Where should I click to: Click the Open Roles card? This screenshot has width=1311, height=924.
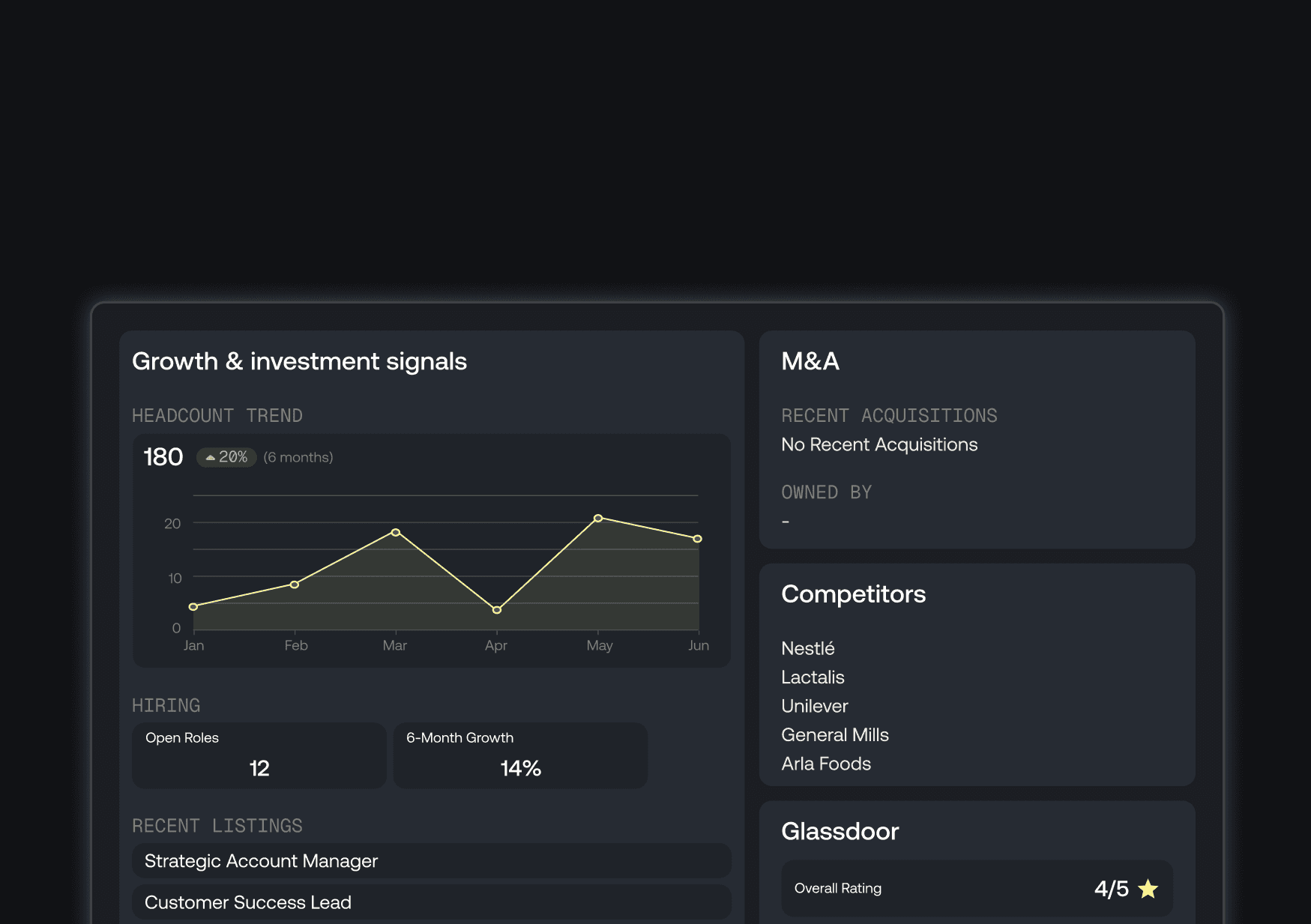click(259, 755)
